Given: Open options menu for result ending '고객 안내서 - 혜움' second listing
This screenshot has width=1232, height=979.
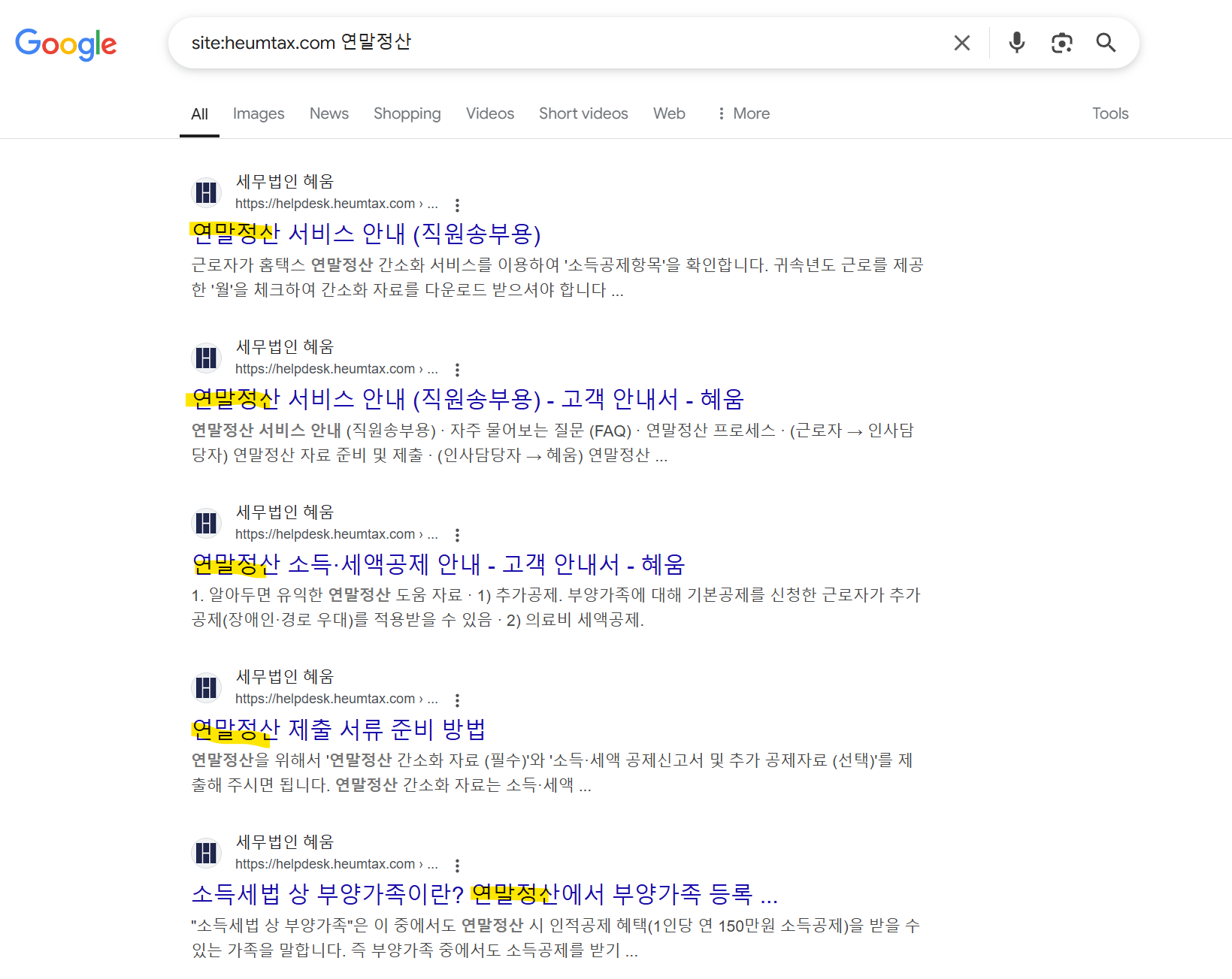Looking at the screenshot, I should pos(457,370).
